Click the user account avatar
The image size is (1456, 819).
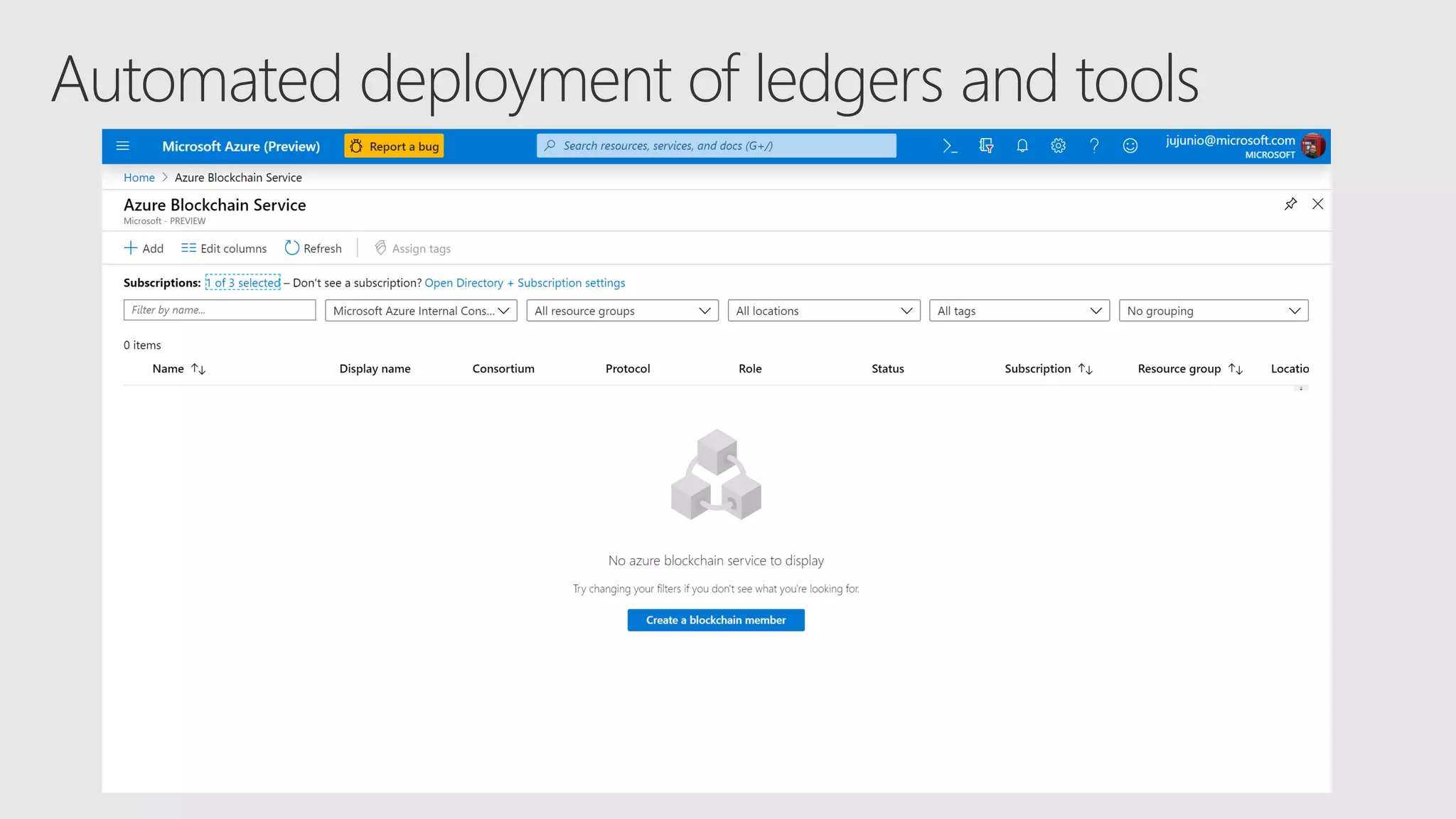tap(1312, 146)
